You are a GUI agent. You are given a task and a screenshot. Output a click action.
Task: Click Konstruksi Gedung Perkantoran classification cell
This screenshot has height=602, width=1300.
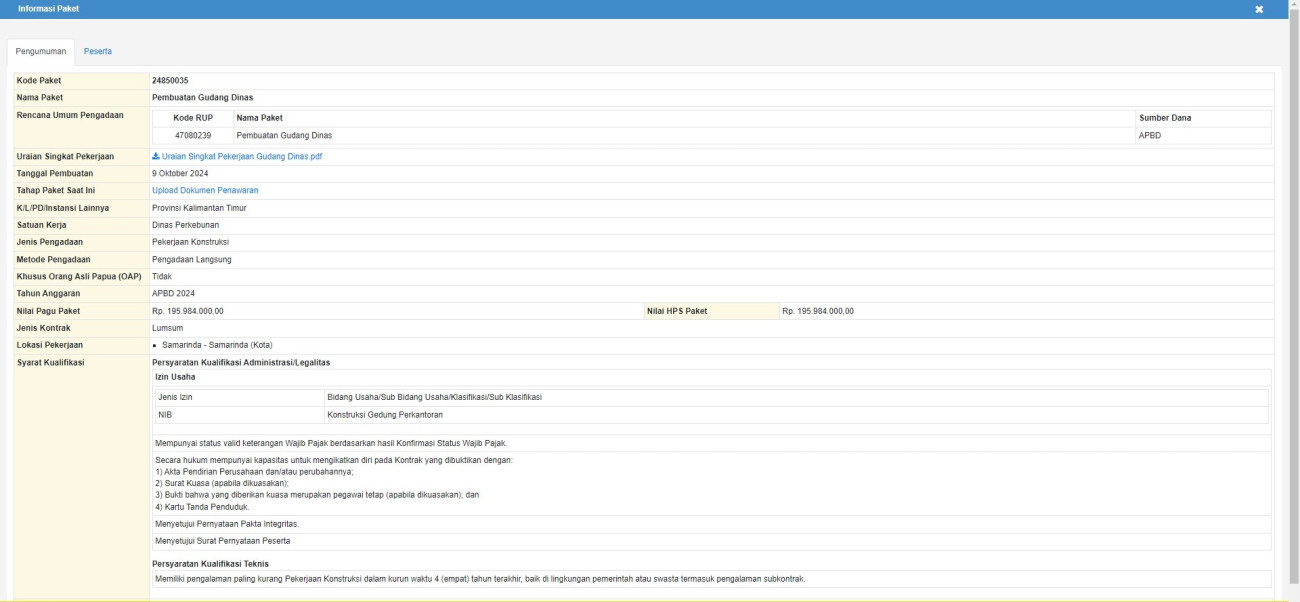point(385,414)
